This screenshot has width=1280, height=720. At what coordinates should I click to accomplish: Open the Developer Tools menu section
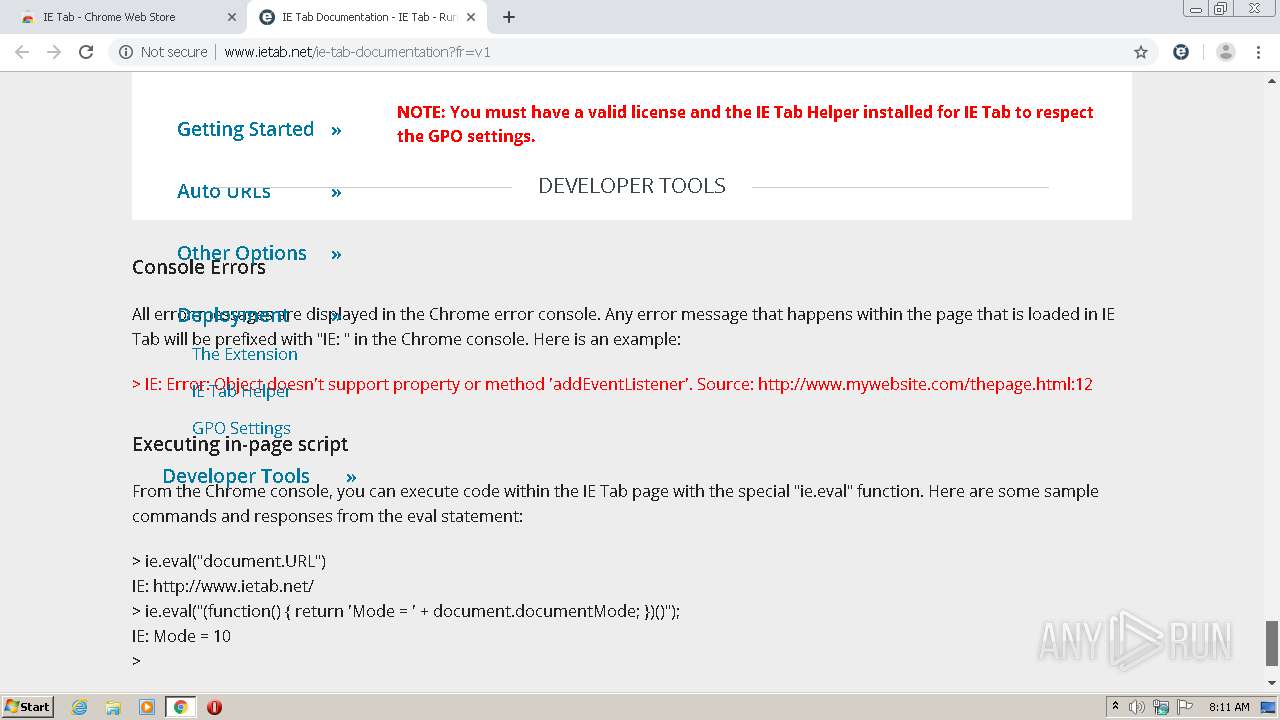(x=236, y=476)
